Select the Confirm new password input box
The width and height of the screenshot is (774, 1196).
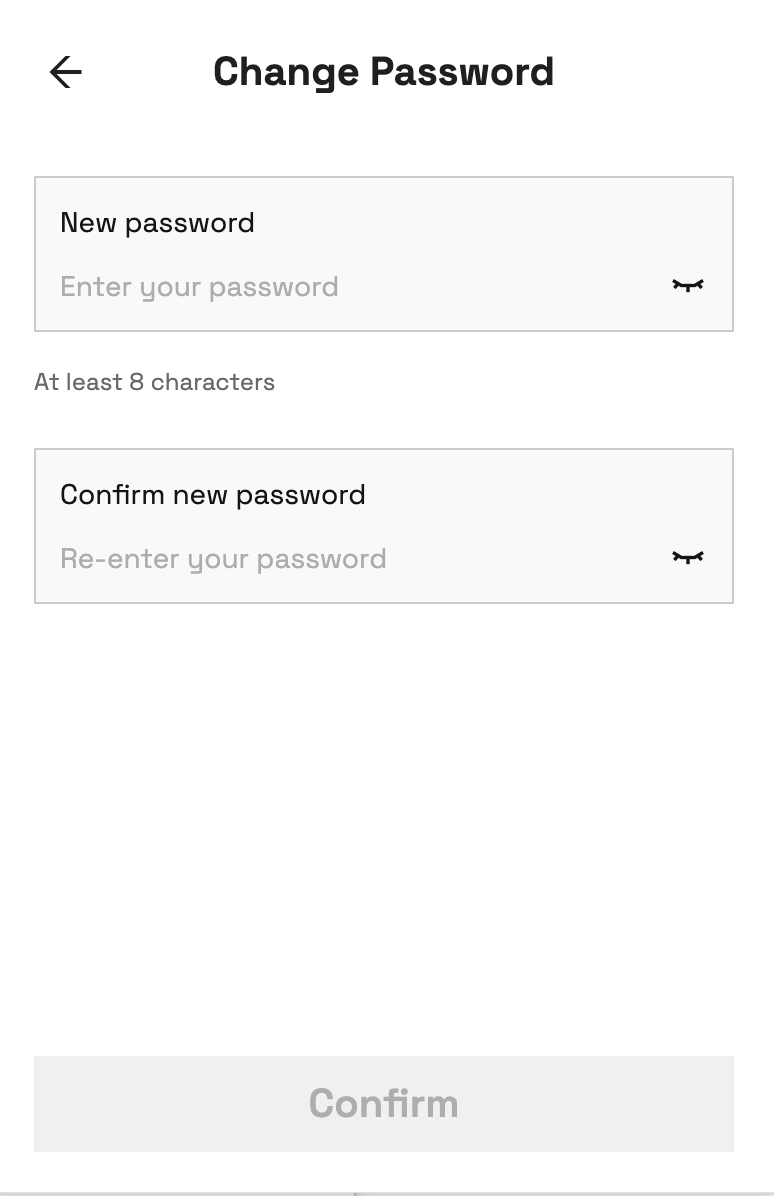384,526
